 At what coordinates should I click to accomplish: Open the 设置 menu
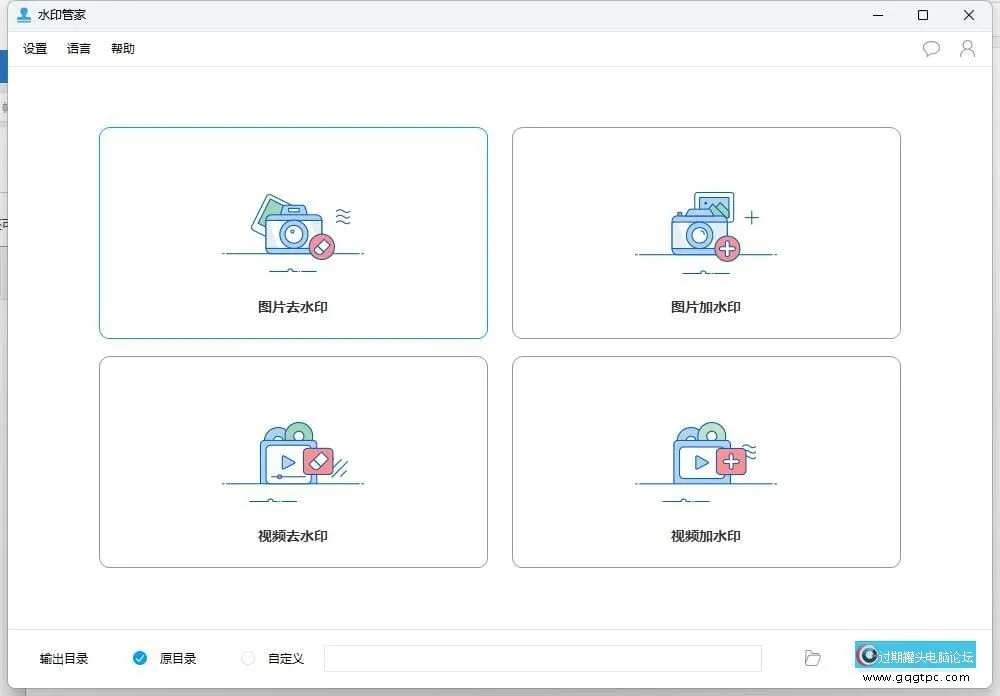click(34, 47)
